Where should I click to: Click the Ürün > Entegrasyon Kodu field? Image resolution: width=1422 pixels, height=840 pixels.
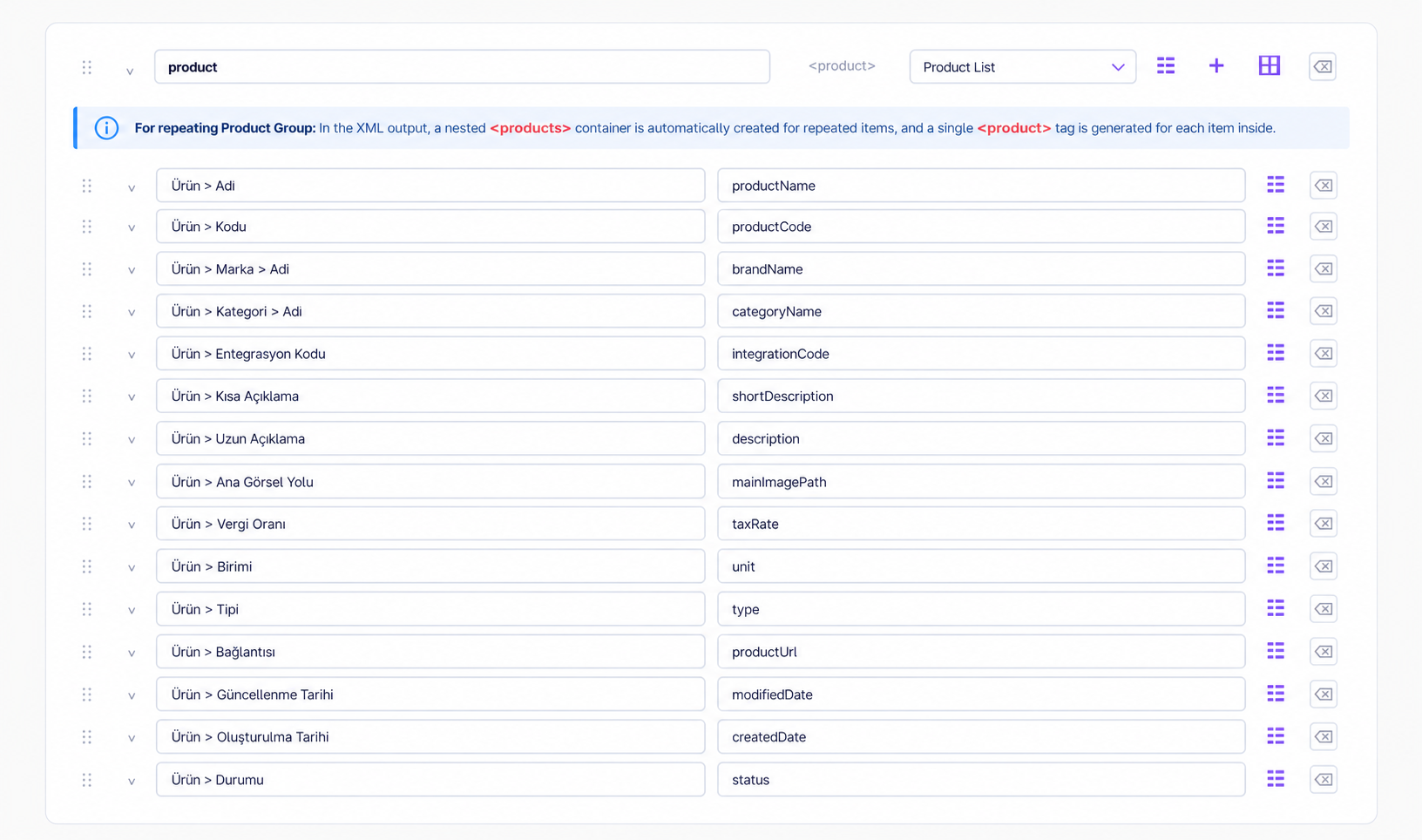[x=430, y=354]
